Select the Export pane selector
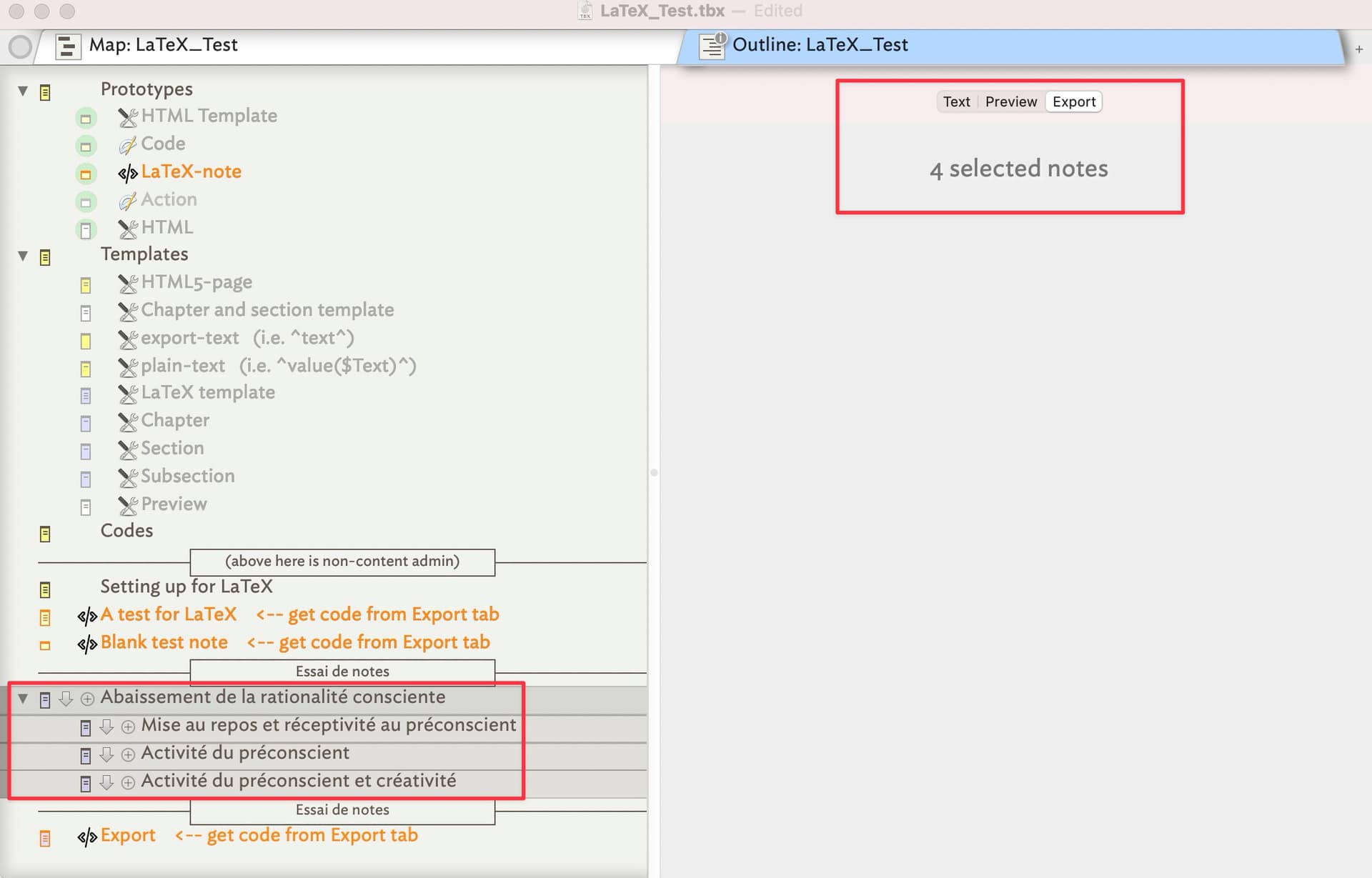1372x878 pixels. 1073,101
